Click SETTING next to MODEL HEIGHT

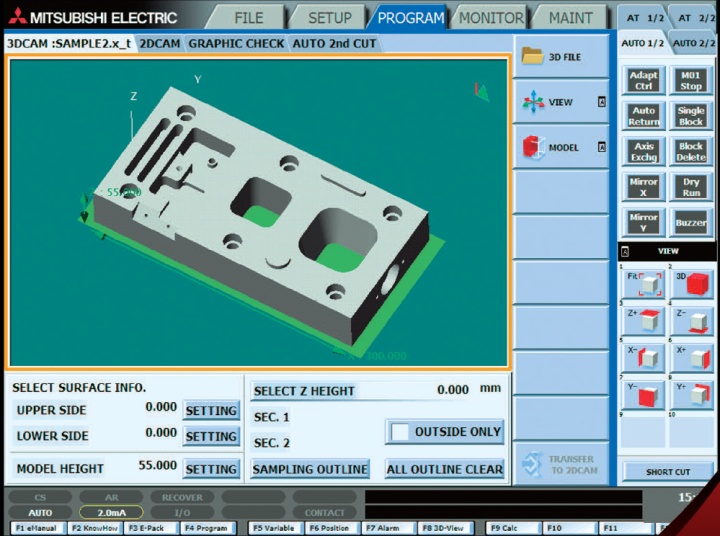pyautogui.click(x=211, y=468)
